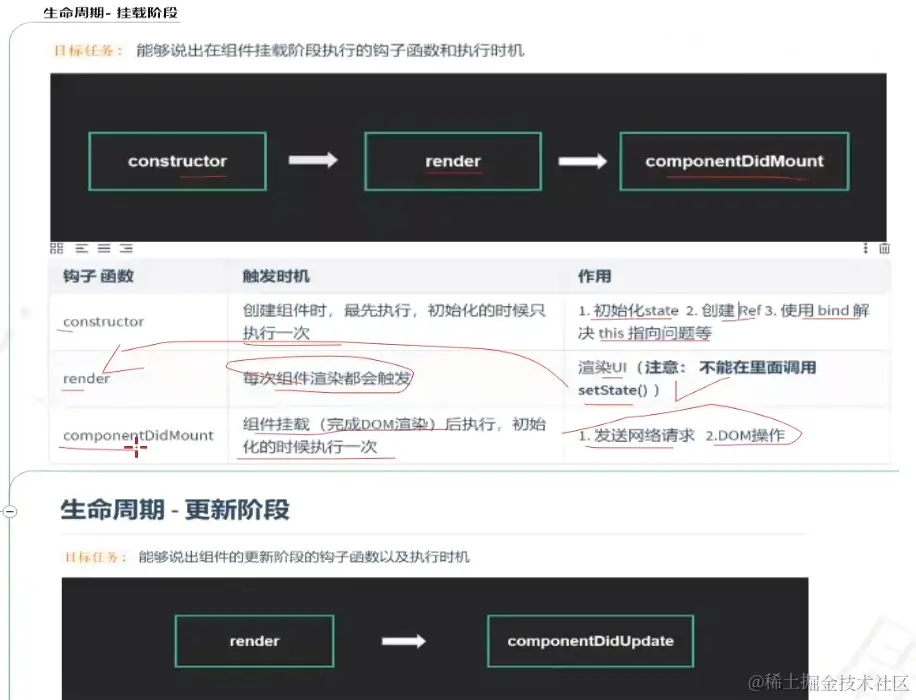Select the componentDidMount box in diagram
916x700 pixels.
pos(734,161)
